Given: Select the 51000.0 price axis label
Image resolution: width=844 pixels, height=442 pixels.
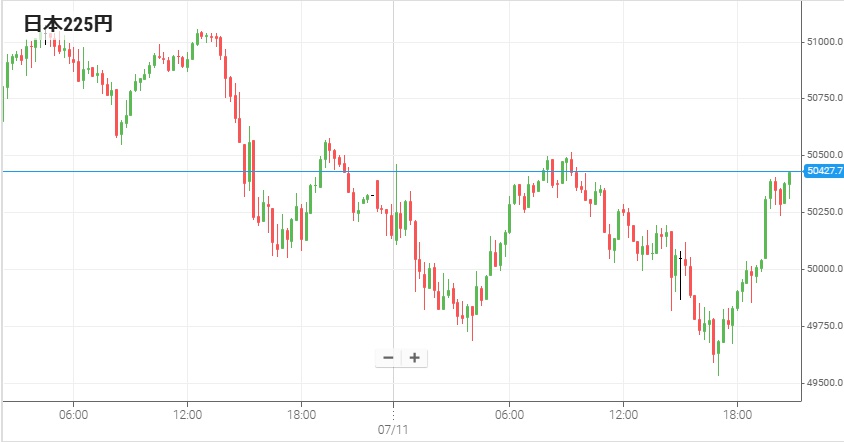Looking at the screenshot, I should (x=824, y=41).
